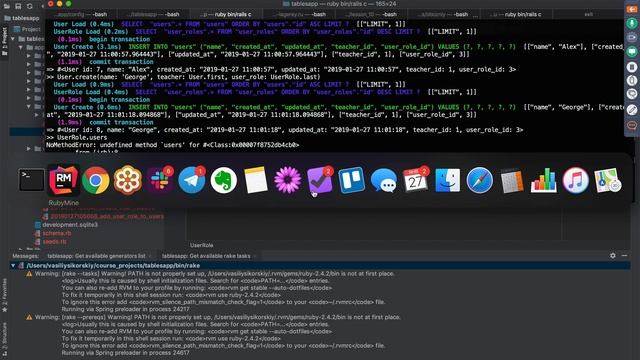Select the add_user_role_to_users migration file
This screenshot has height=360, width=640.
pos(103,216)
